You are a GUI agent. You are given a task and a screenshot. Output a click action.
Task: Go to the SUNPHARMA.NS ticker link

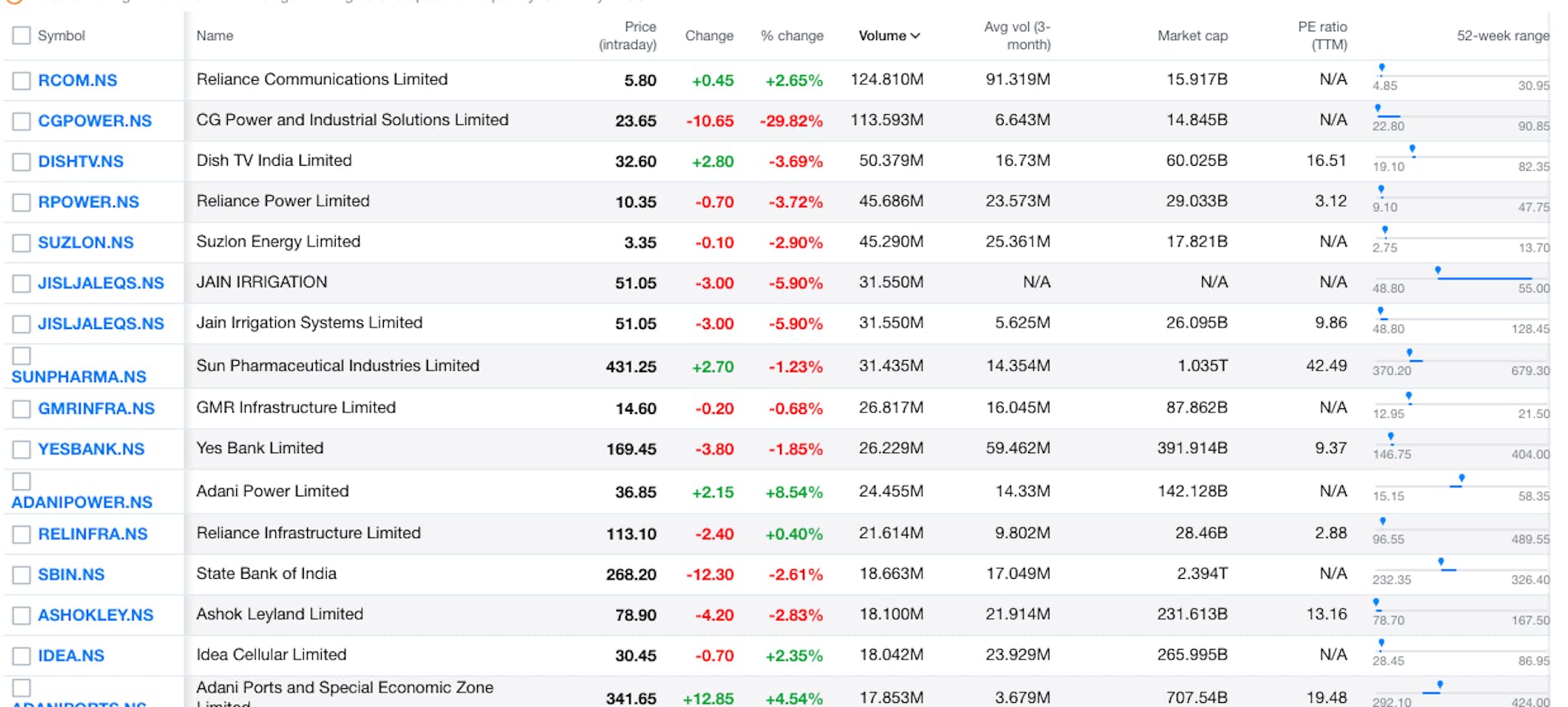coord(79,376)
